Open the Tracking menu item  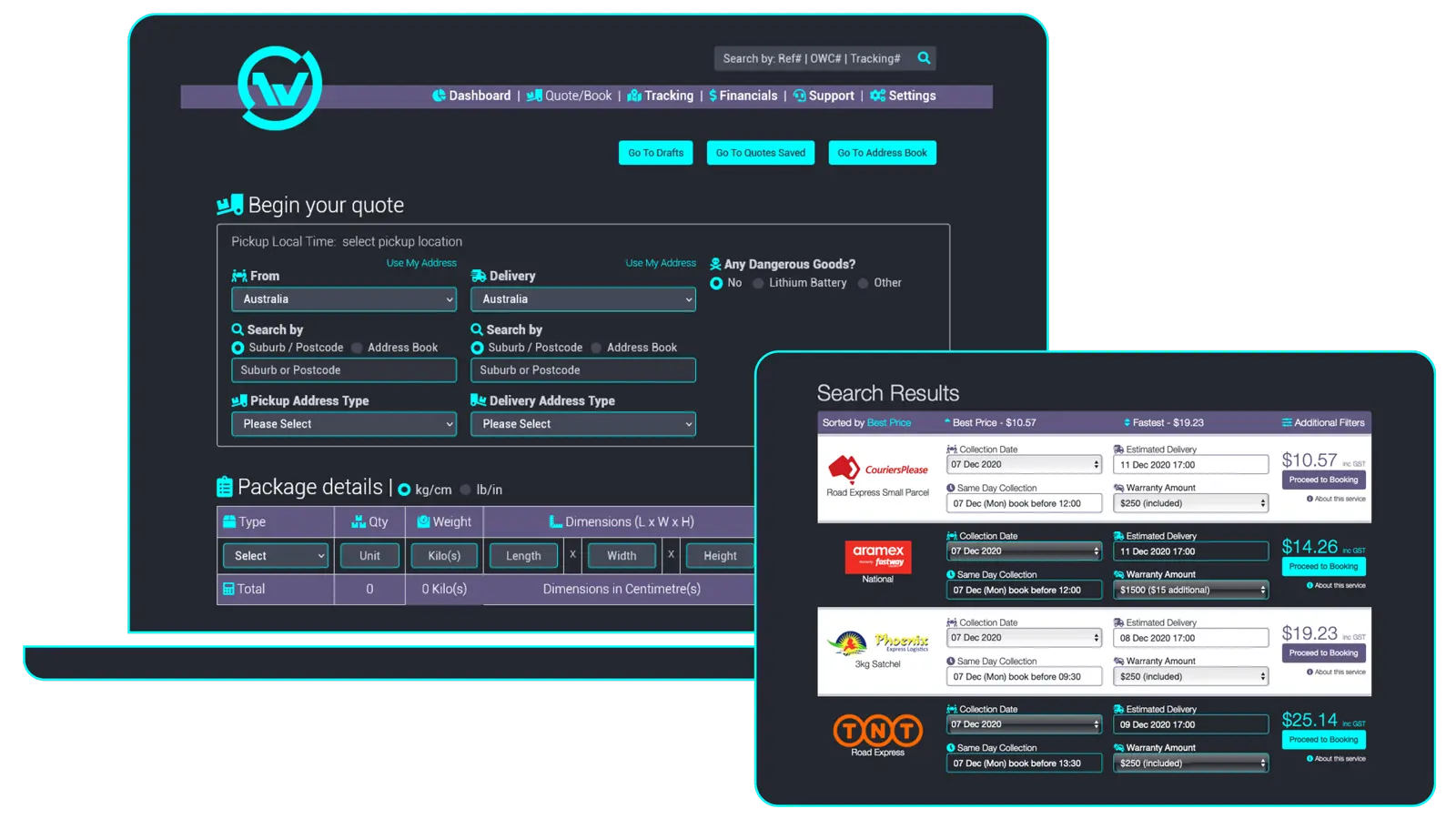(661, 96)
